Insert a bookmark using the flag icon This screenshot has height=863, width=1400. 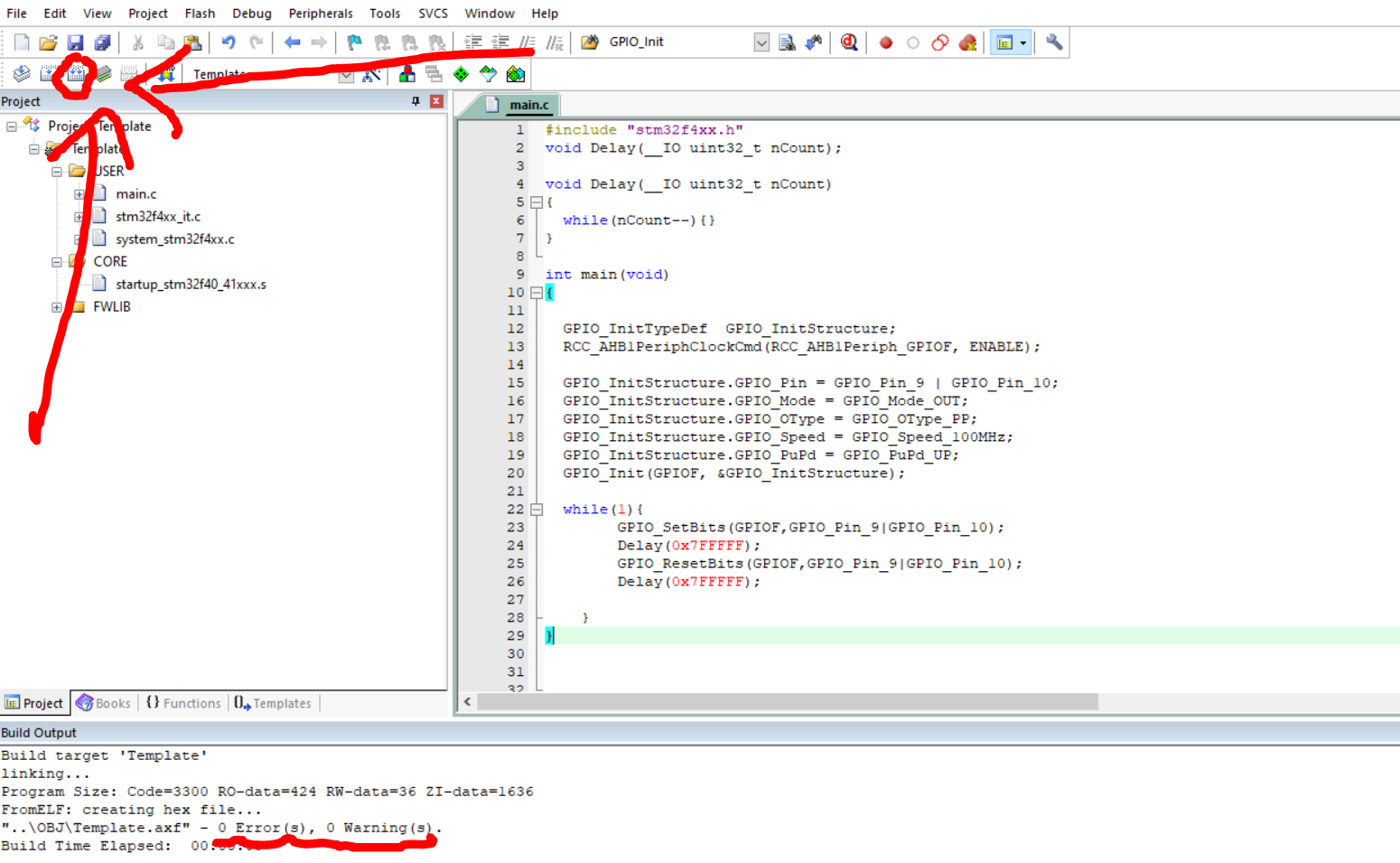(354, 42)
